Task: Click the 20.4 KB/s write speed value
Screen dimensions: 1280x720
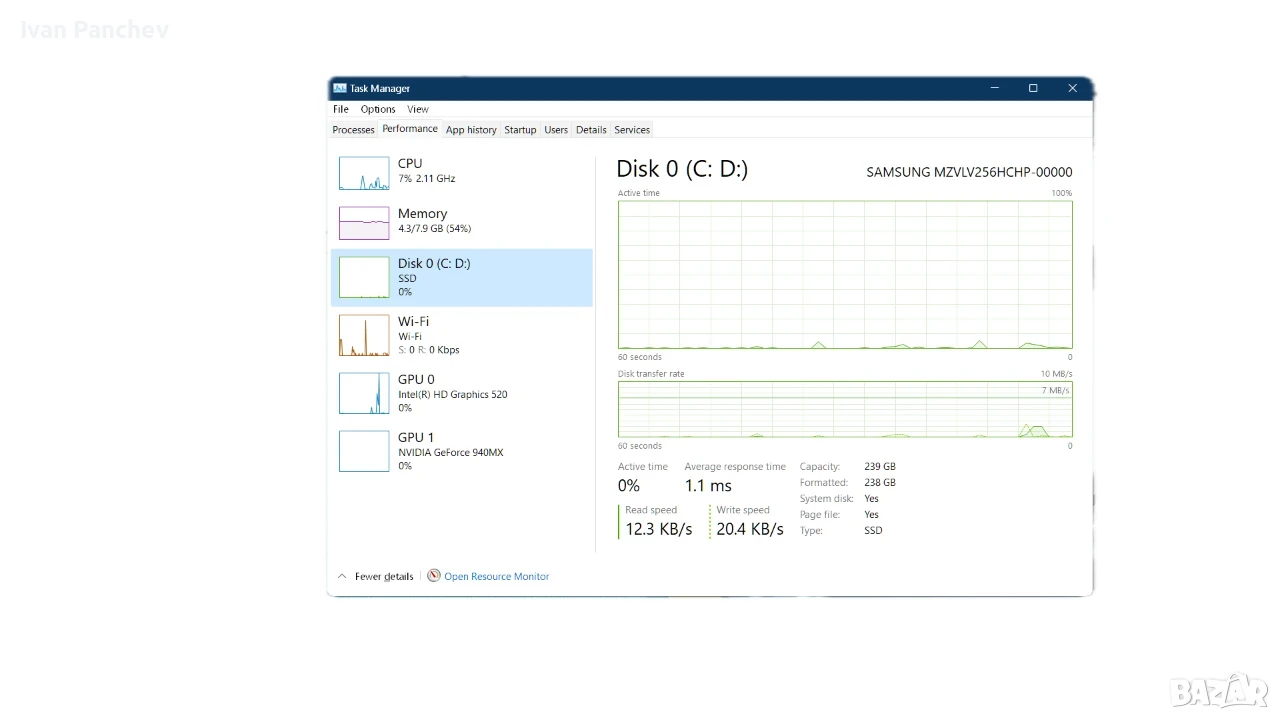Action: pos(750,529)
